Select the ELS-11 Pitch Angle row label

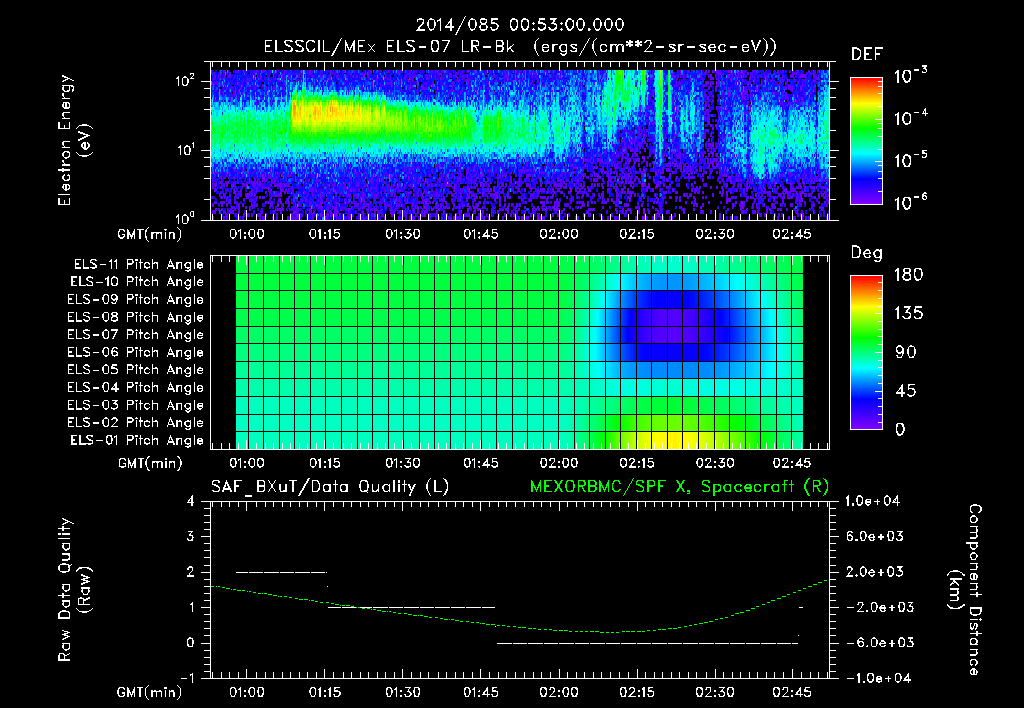[x=138, y=265]
